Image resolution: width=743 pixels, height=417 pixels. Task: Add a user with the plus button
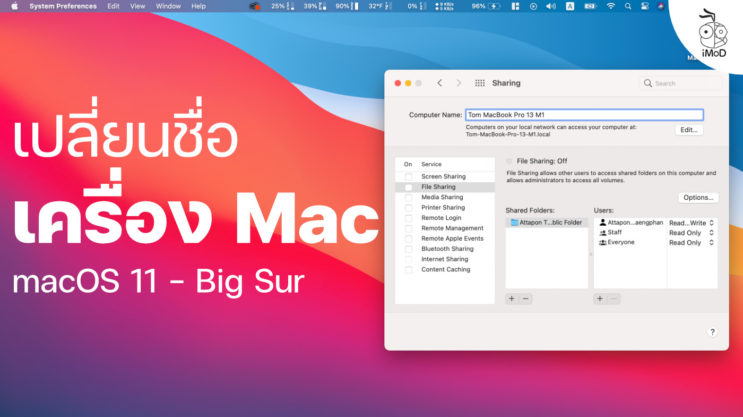click(600, 299)
